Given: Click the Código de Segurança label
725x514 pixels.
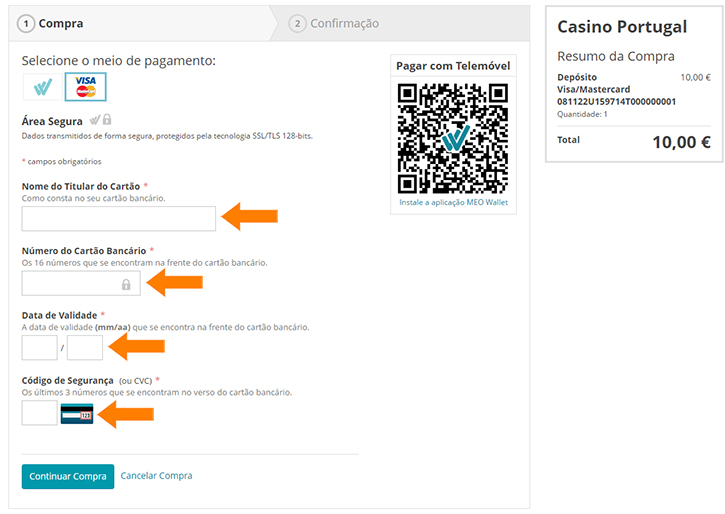Looking at the screenshot, I should point(68,380).
